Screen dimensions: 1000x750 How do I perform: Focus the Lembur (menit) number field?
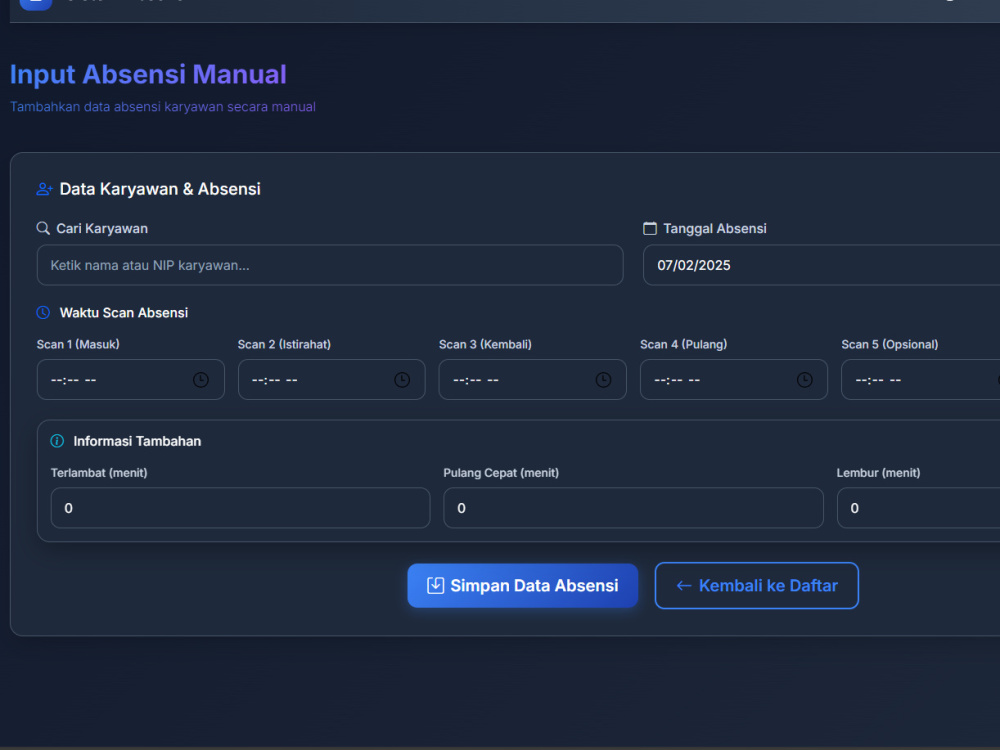[918, 508]
